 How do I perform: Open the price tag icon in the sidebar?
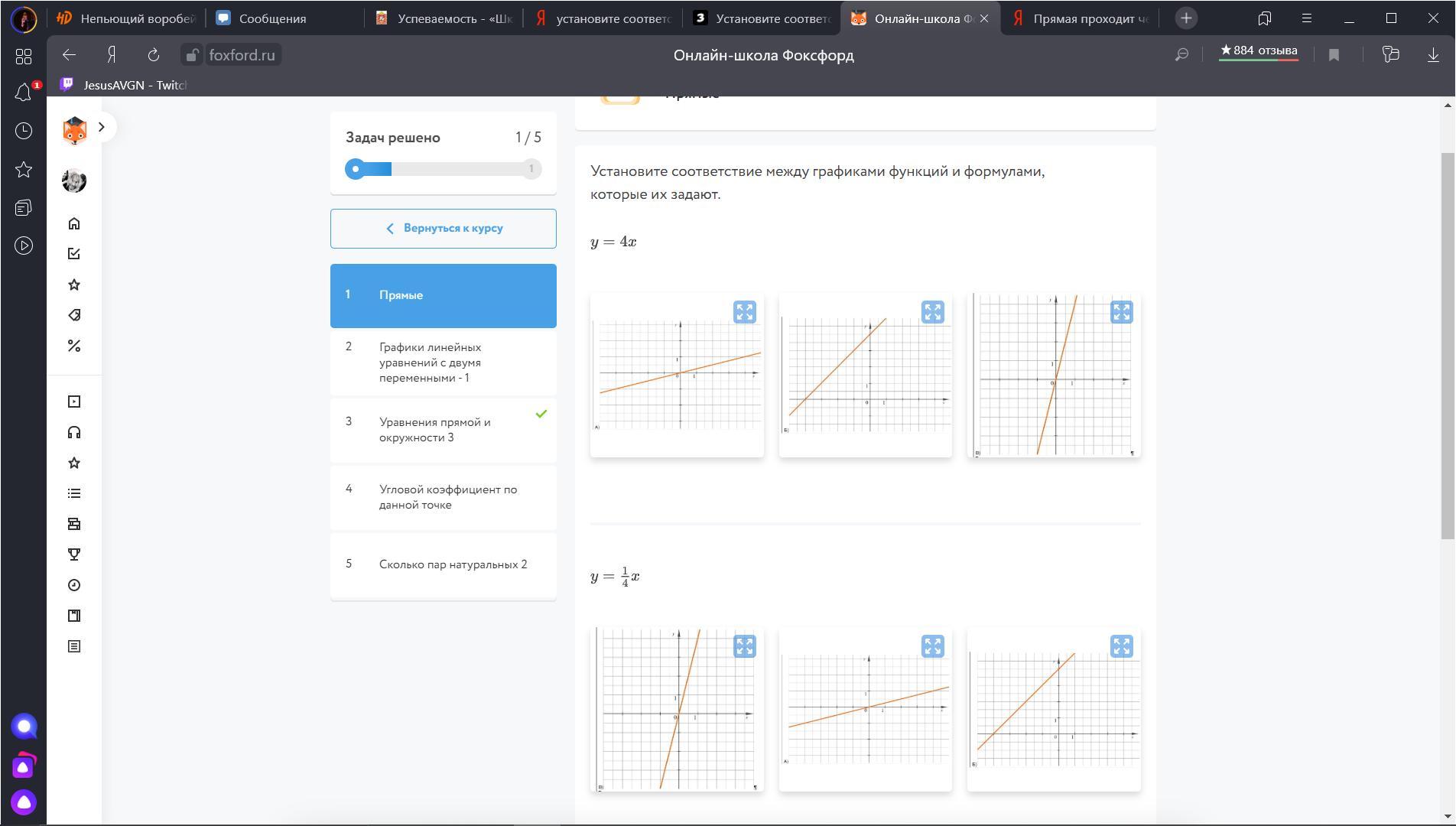[74, 315]
